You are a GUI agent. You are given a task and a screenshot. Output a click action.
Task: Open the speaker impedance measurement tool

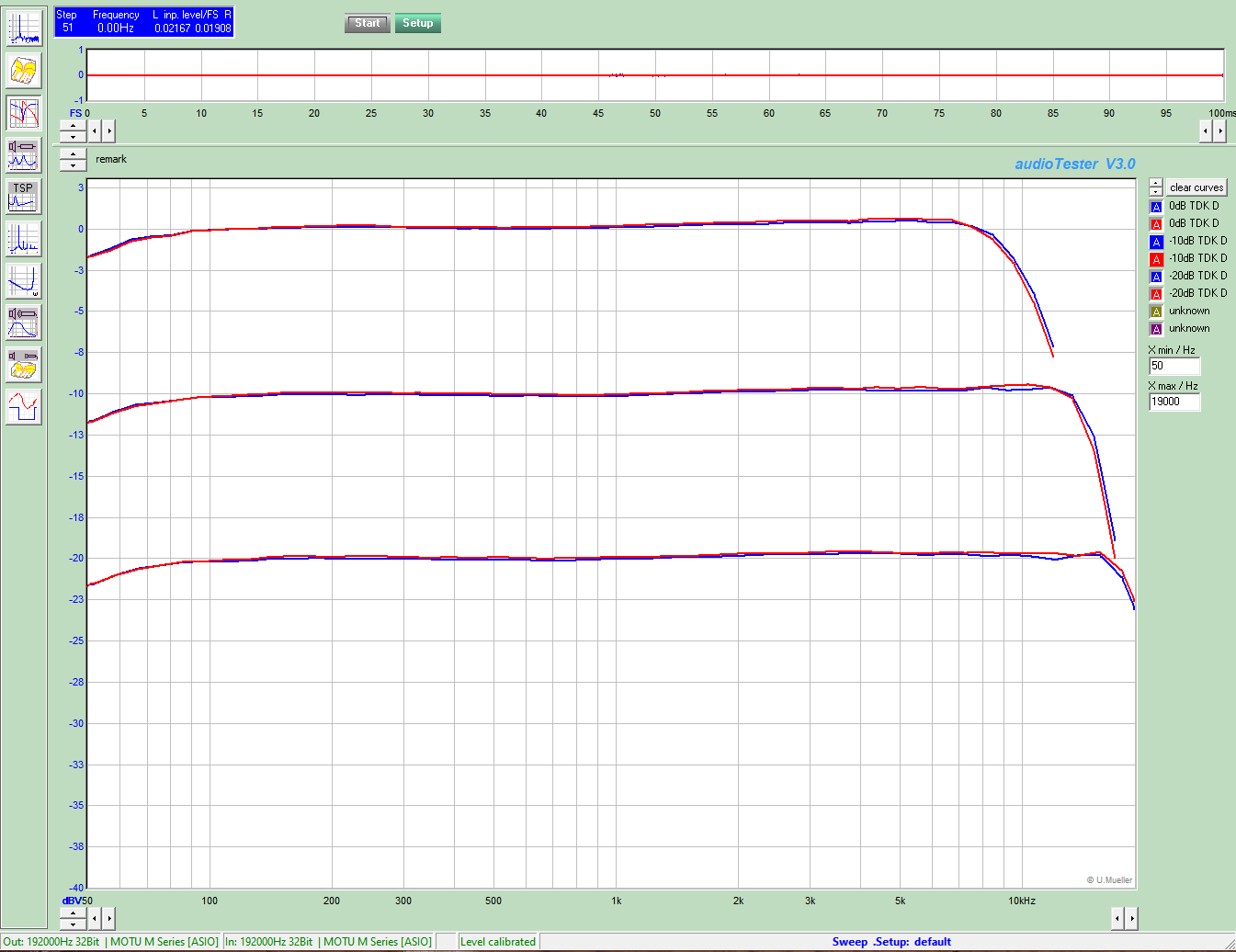[24, 155]
